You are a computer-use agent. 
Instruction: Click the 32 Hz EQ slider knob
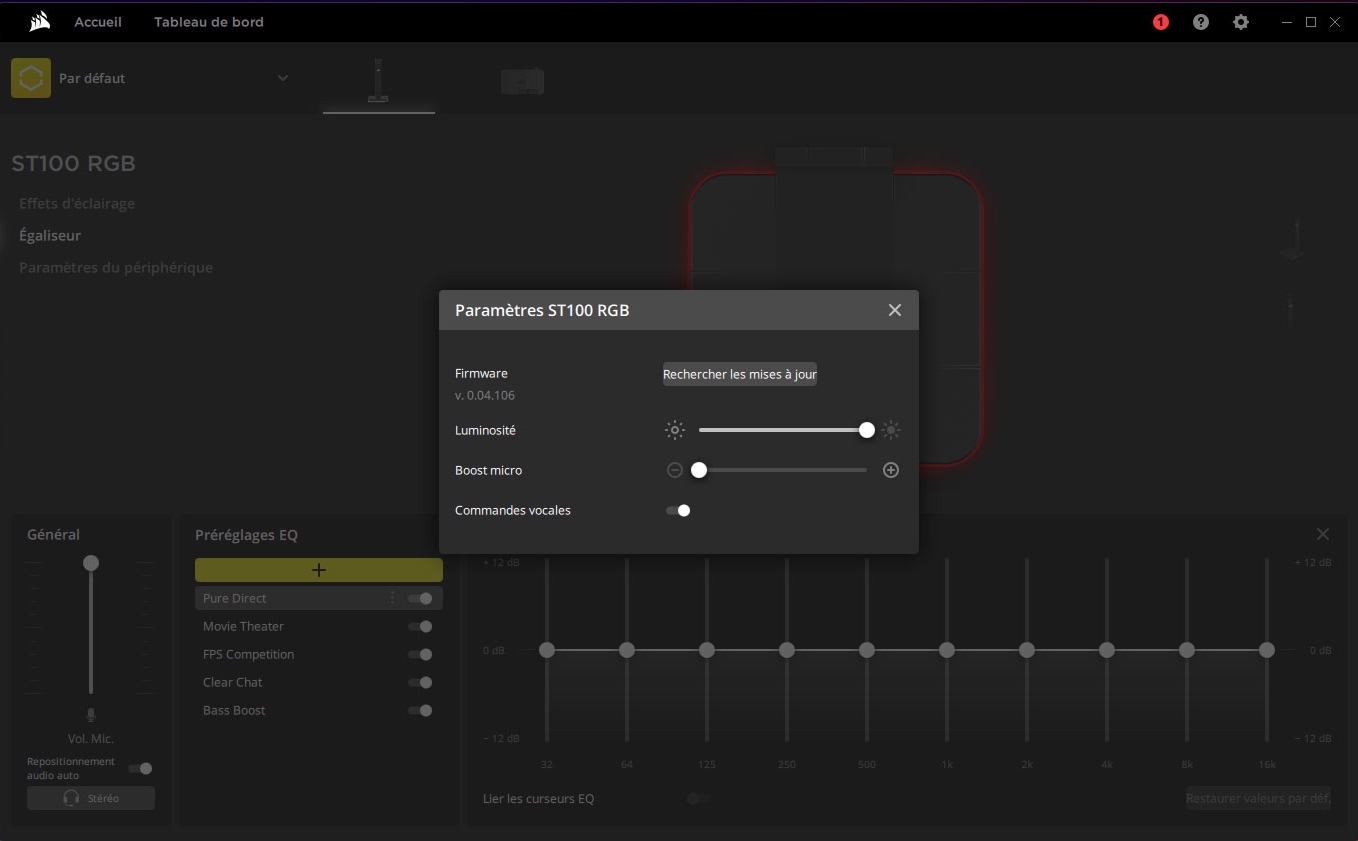click(547, 650)
